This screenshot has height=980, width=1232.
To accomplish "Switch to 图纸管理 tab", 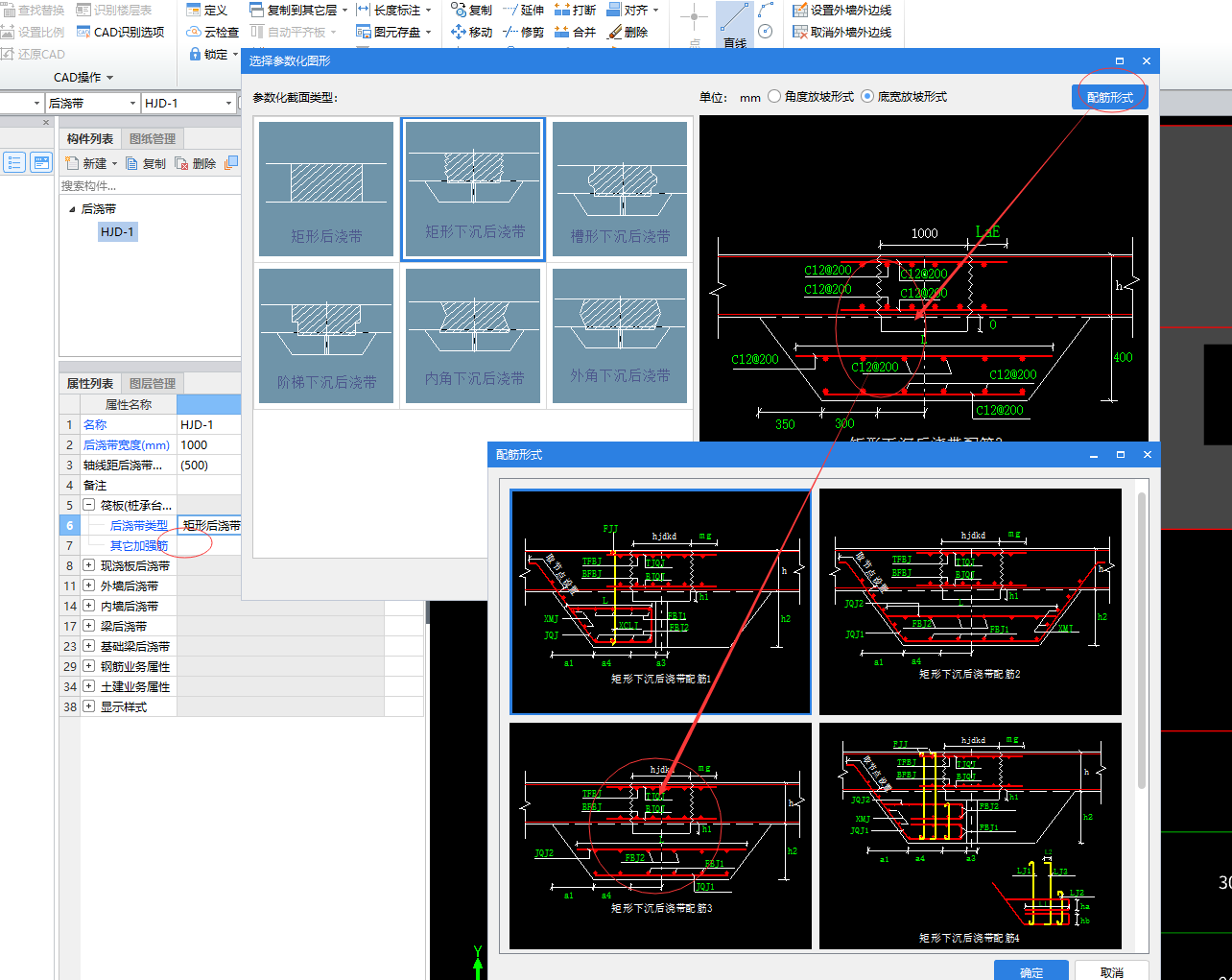I will (x=153, y=138).
